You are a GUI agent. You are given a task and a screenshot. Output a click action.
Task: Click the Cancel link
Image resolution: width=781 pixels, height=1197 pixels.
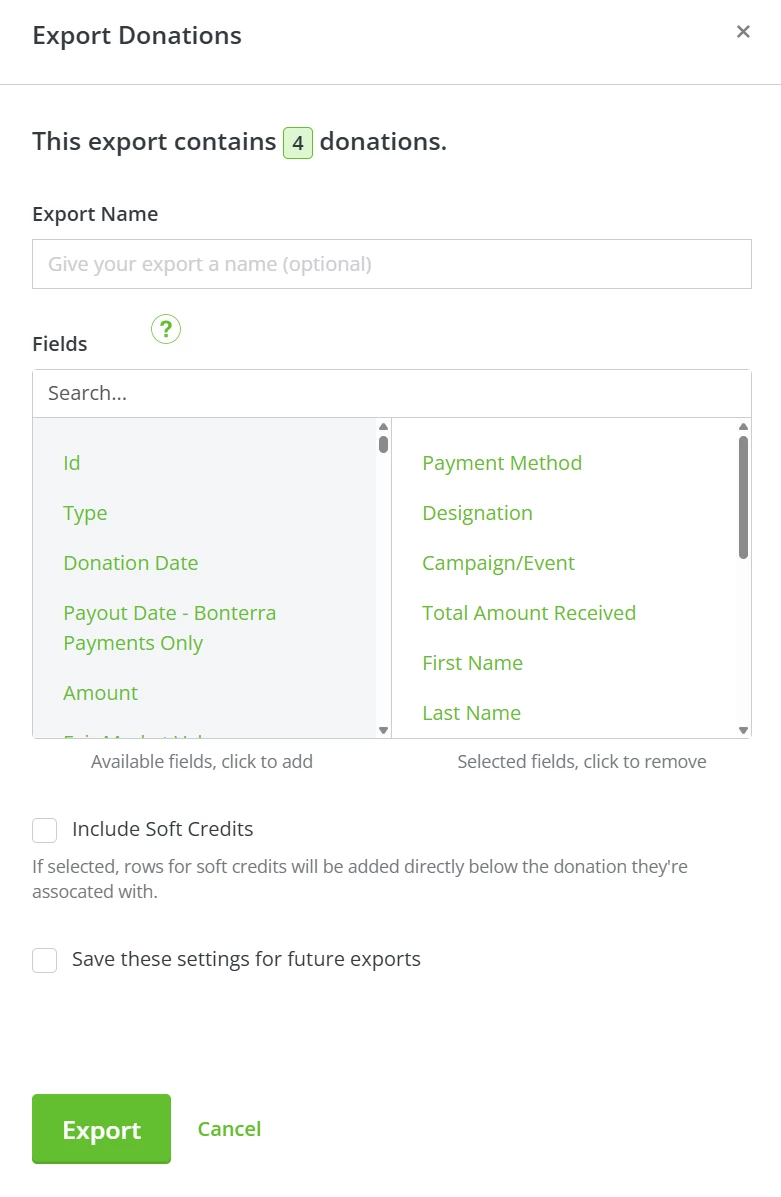(x=229, y=1129)
